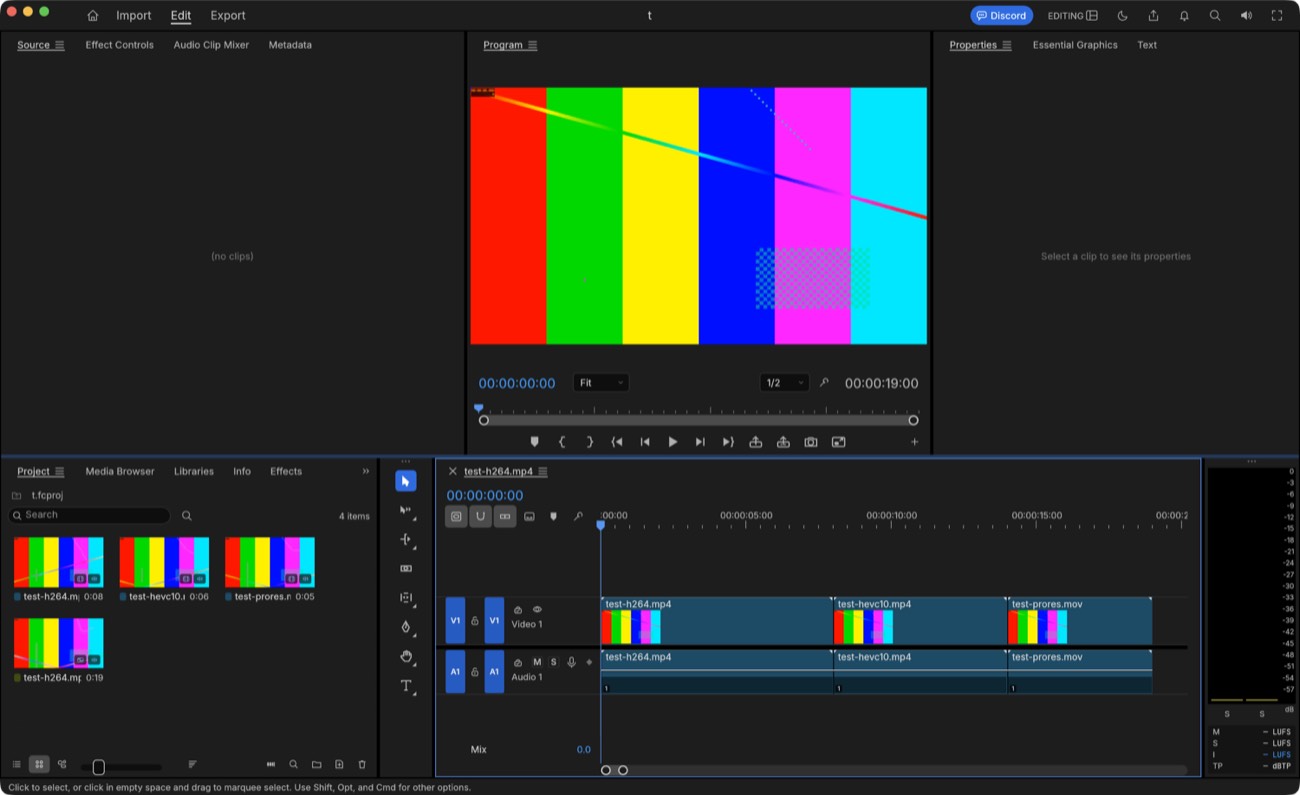The width and height of the screenshot is (1300, 795).
Task: Open the Export page
Action: pyautogui.click(x=228, y=15)
